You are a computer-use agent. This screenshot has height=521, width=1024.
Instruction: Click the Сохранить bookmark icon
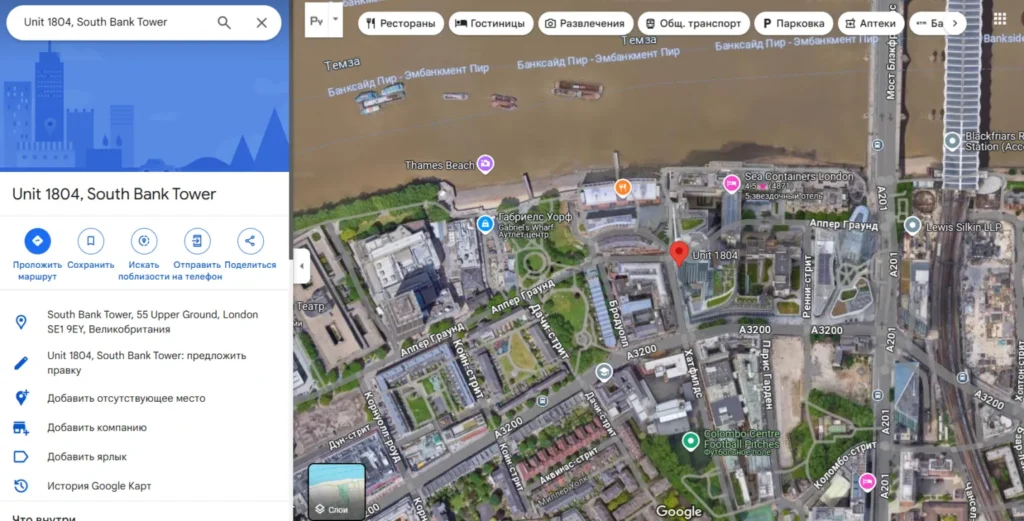91,241
